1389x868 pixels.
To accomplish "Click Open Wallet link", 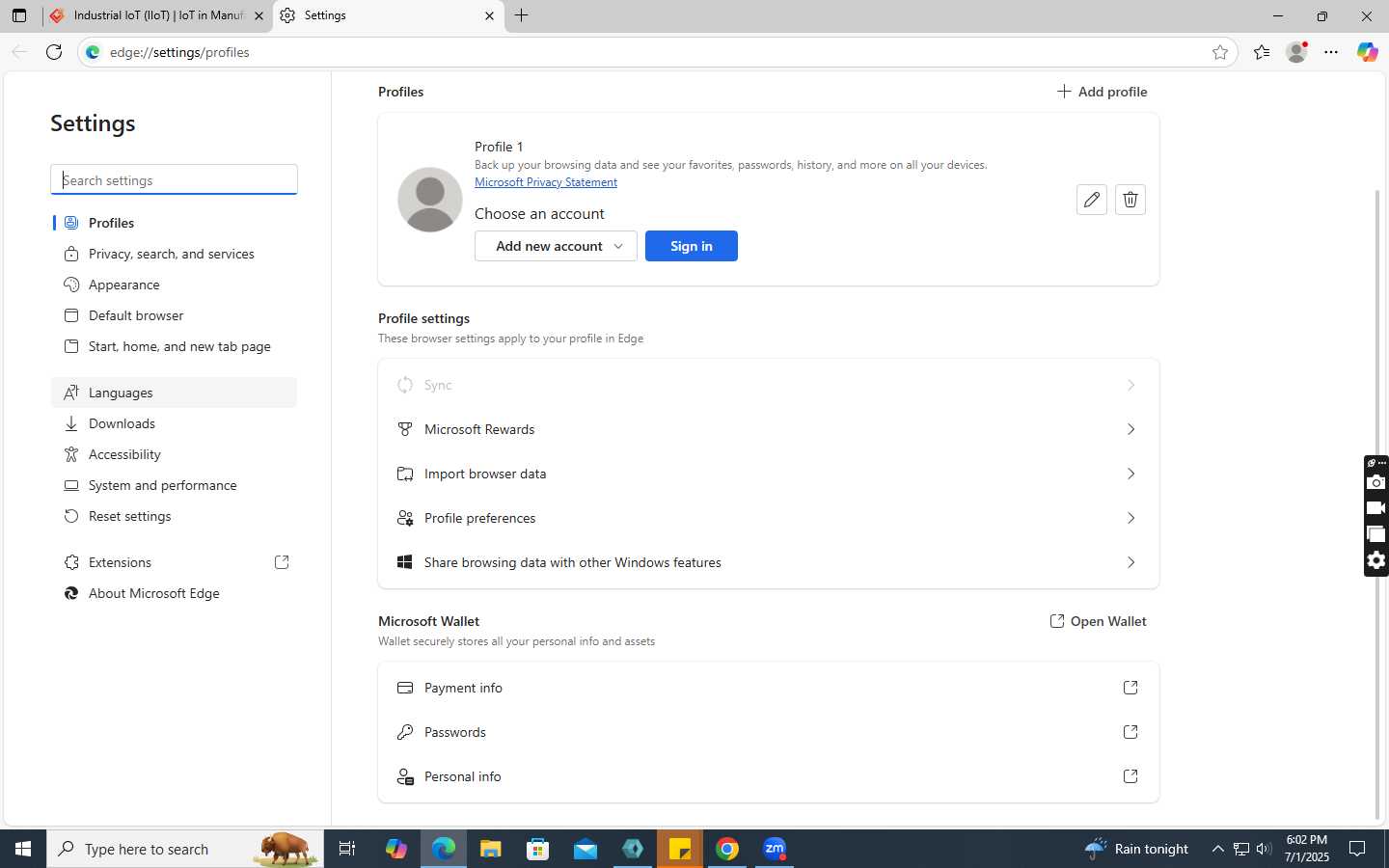I will point(1098,621).
